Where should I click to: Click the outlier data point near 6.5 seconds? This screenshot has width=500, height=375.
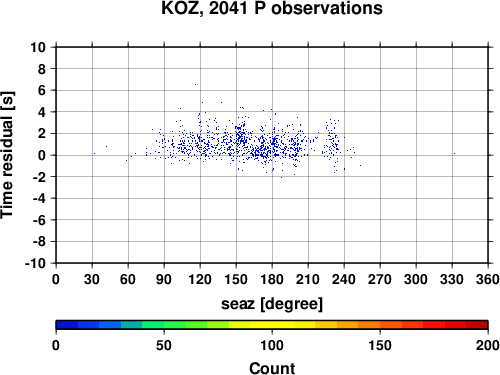coord(195,85)
